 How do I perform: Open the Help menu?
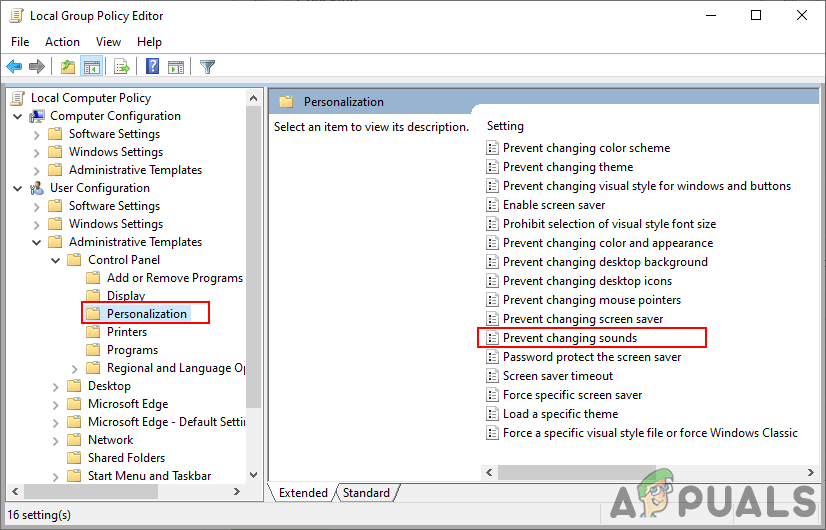[149, 42]
